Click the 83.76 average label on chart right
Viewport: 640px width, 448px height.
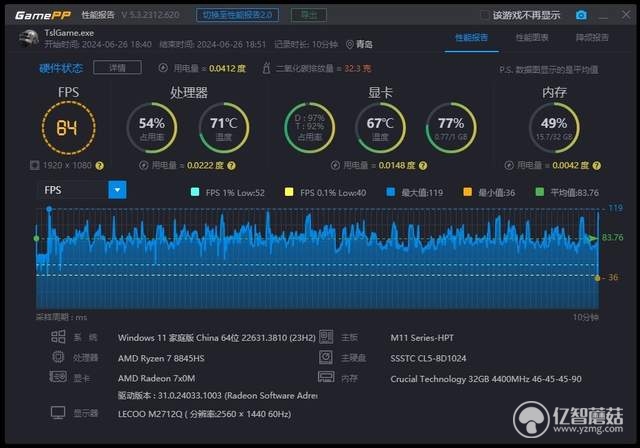[x=613, y=237]
